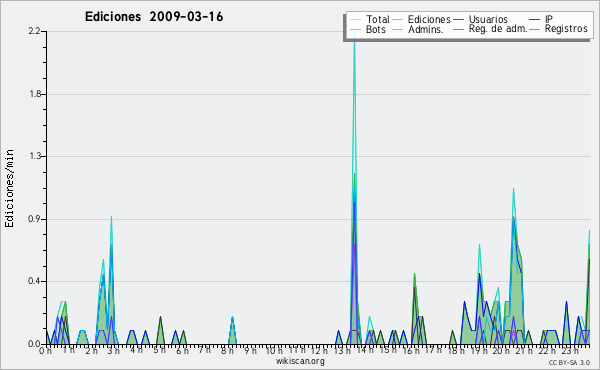Click the 20 h time axis marker
This screenshot has height=370, width=600.
click(500, 351)
